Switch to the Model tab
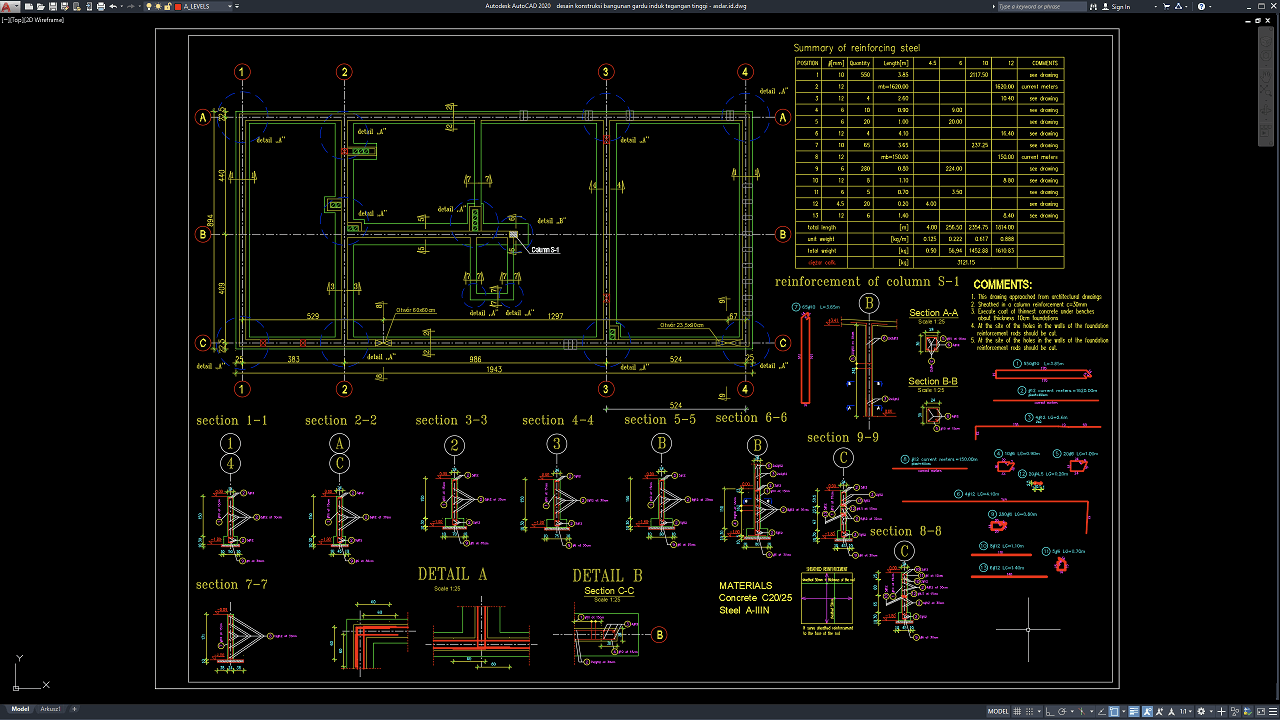Image resolution: width=1280 pixels, height=720 pixels. coord(20,709)
